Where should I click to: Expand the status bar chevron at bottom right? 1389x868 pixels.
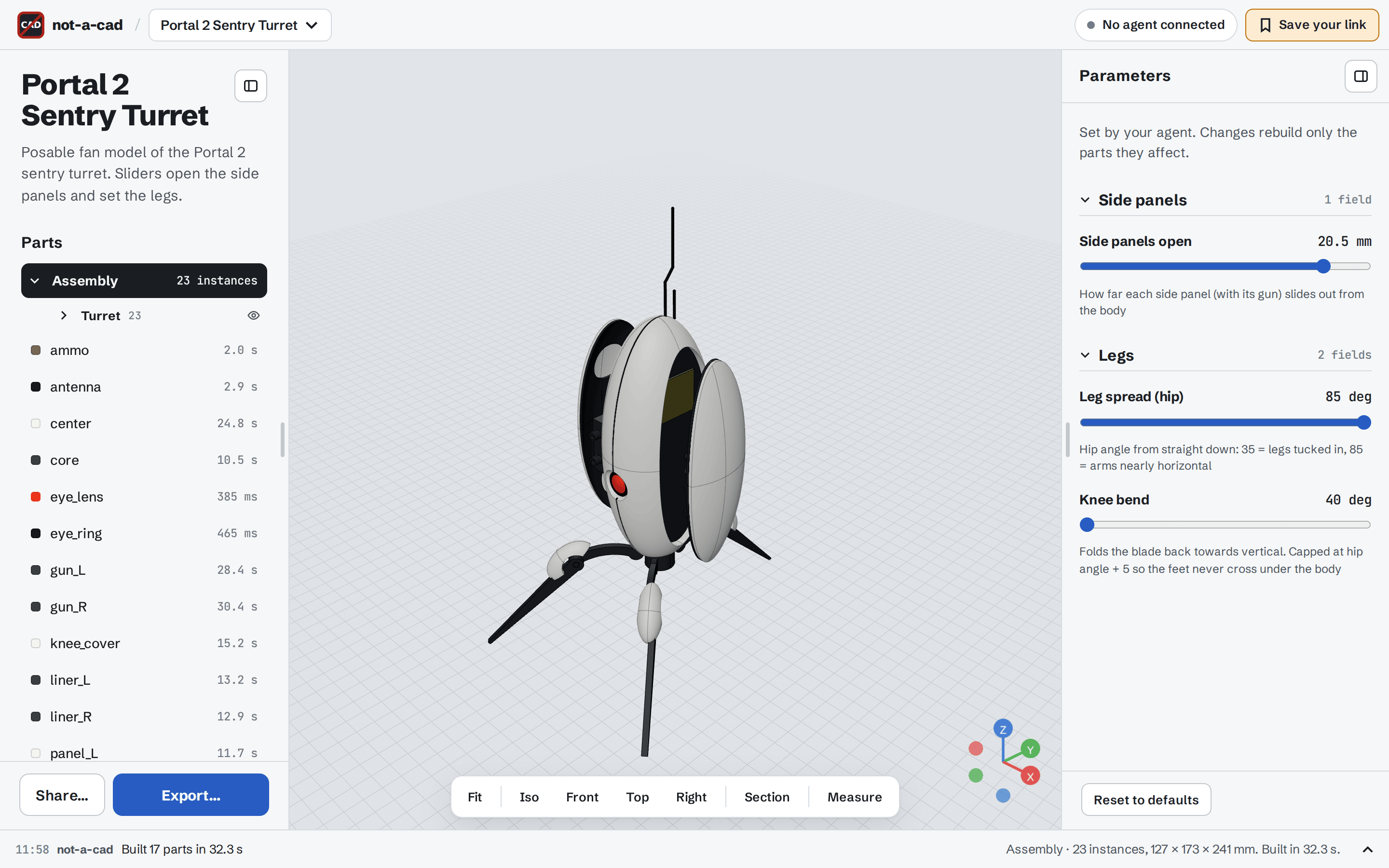(x=1368, y=850)
